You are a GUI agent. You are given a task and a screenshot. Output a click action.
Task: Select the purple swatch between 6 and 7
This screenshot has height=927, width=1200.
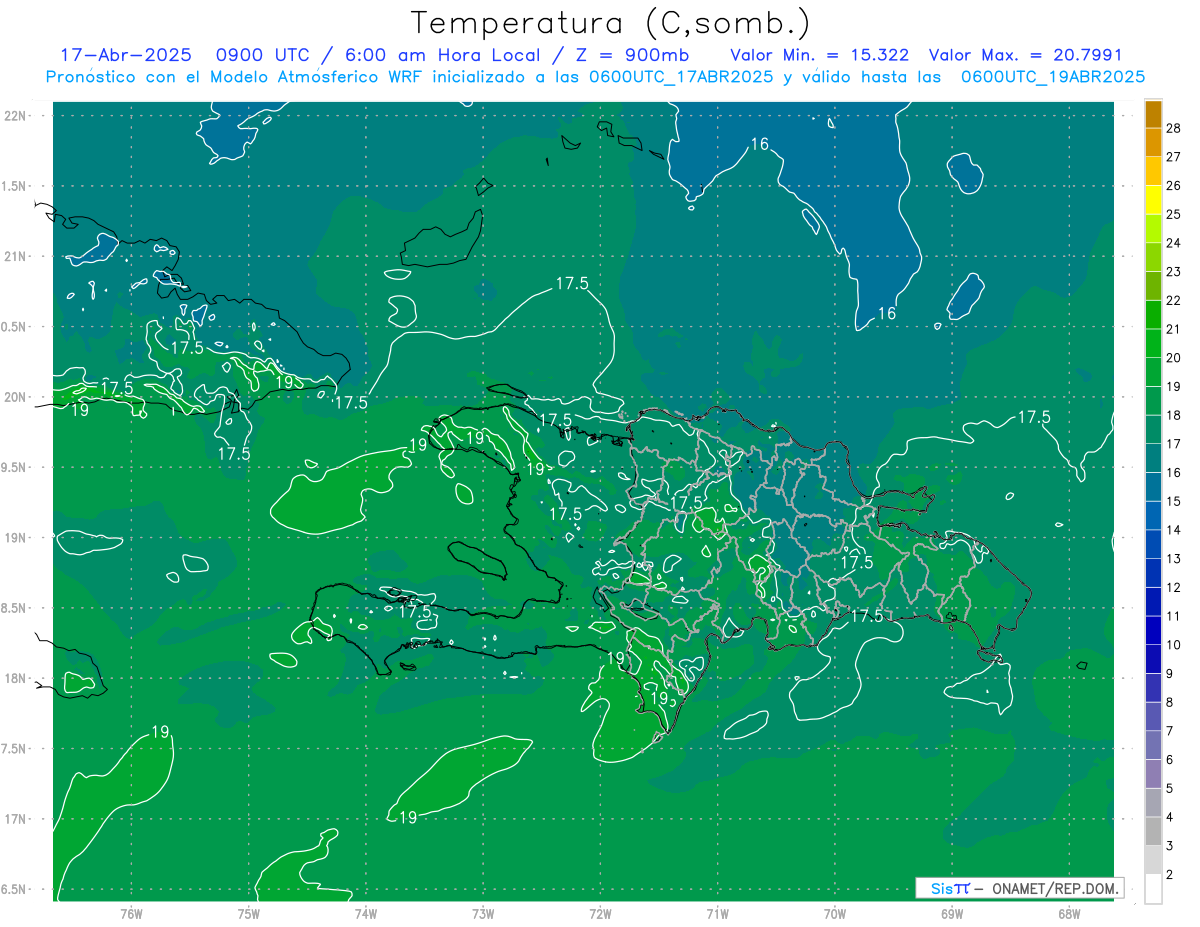[x=1153, y=746]
